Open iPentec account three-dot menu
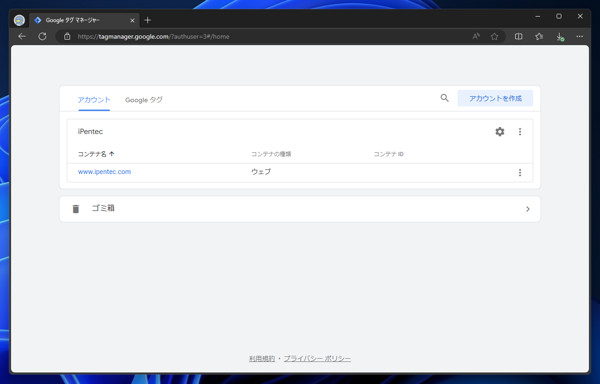 coord(520,132)
